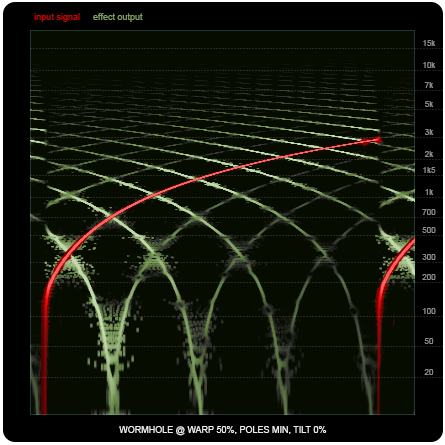Click the 50 frequency axis label
Viewport: 445px width, 445px height.
[429, 341]
